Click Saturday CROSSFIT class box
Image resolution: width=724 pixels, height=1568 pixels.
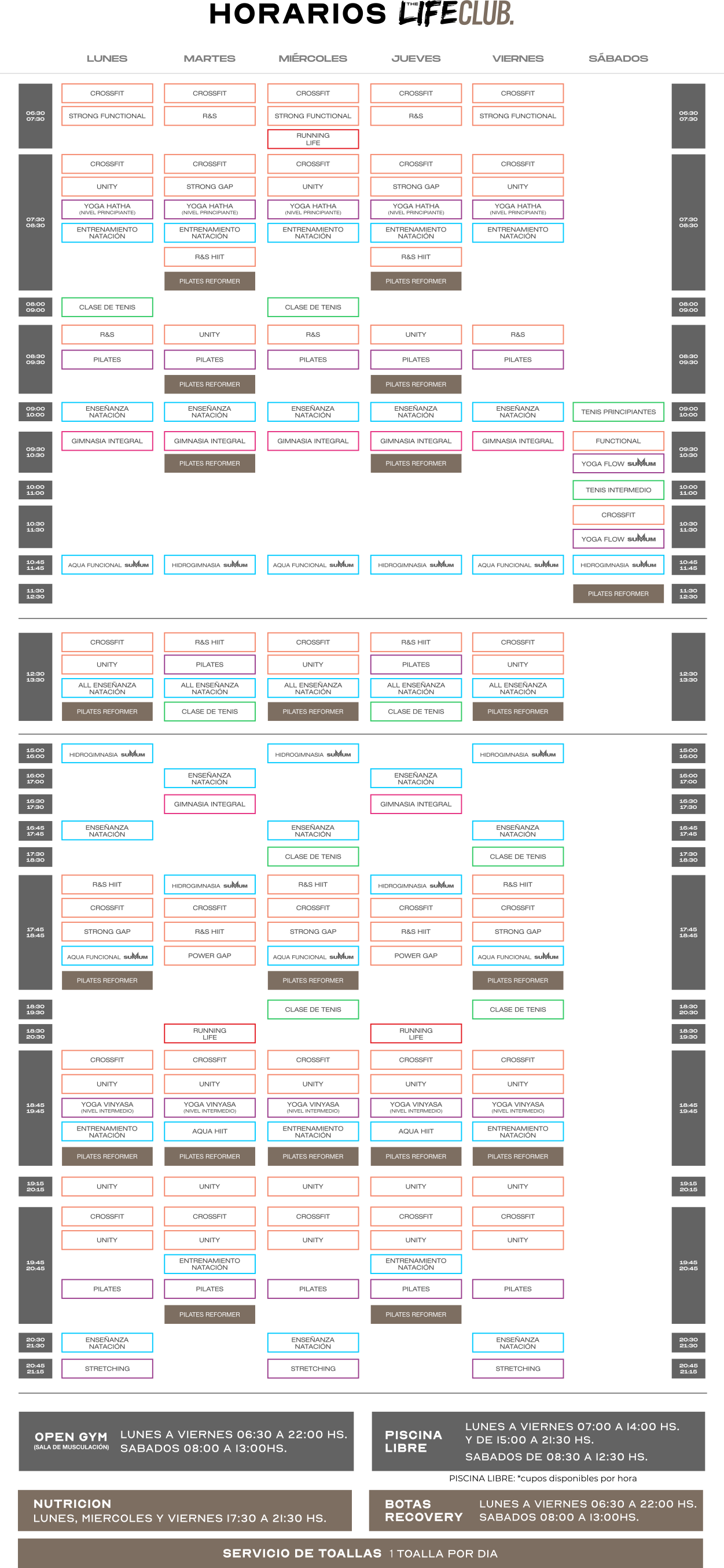tap(618, 515)
